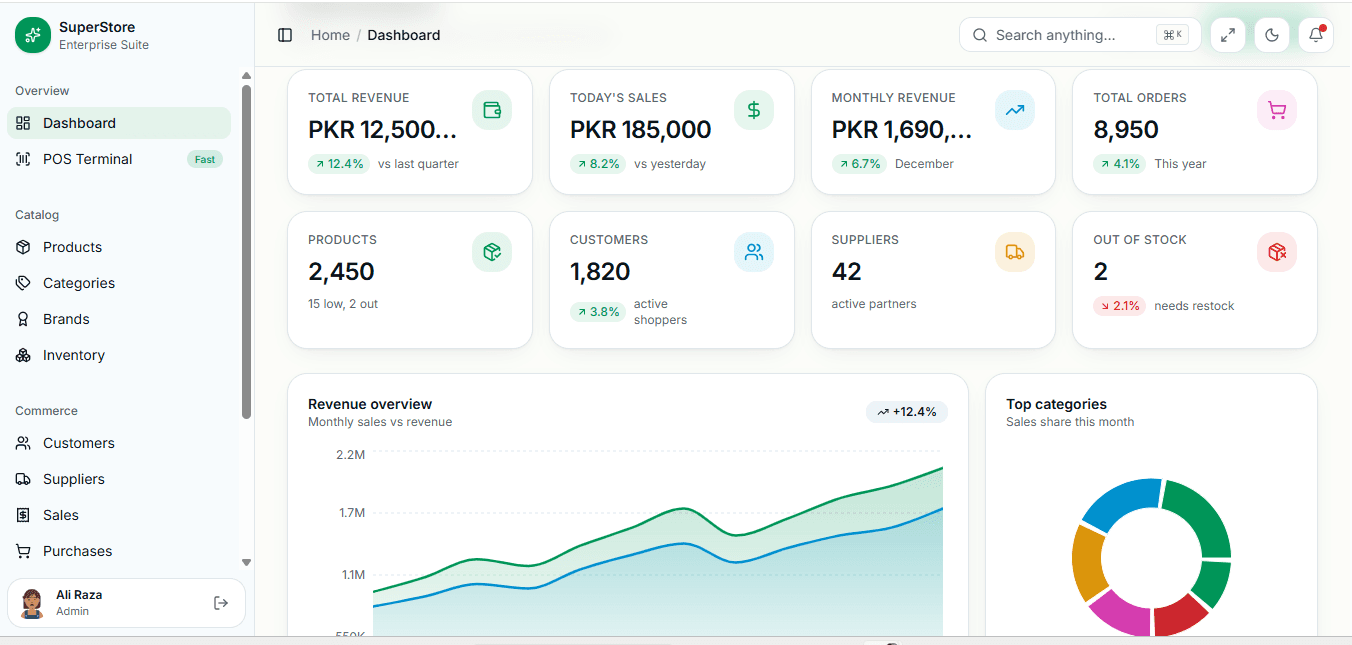The height and width of the screenshot is (645, 1352).
Task: Click the 'active partners' text
Action: (874, 304)
